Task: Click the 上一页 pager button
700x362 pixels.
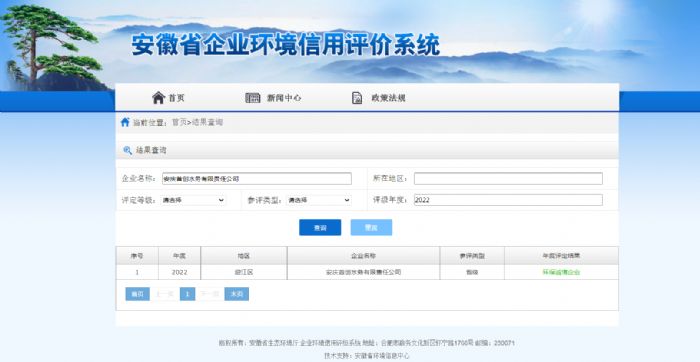Action: click(x=165, y=294)
